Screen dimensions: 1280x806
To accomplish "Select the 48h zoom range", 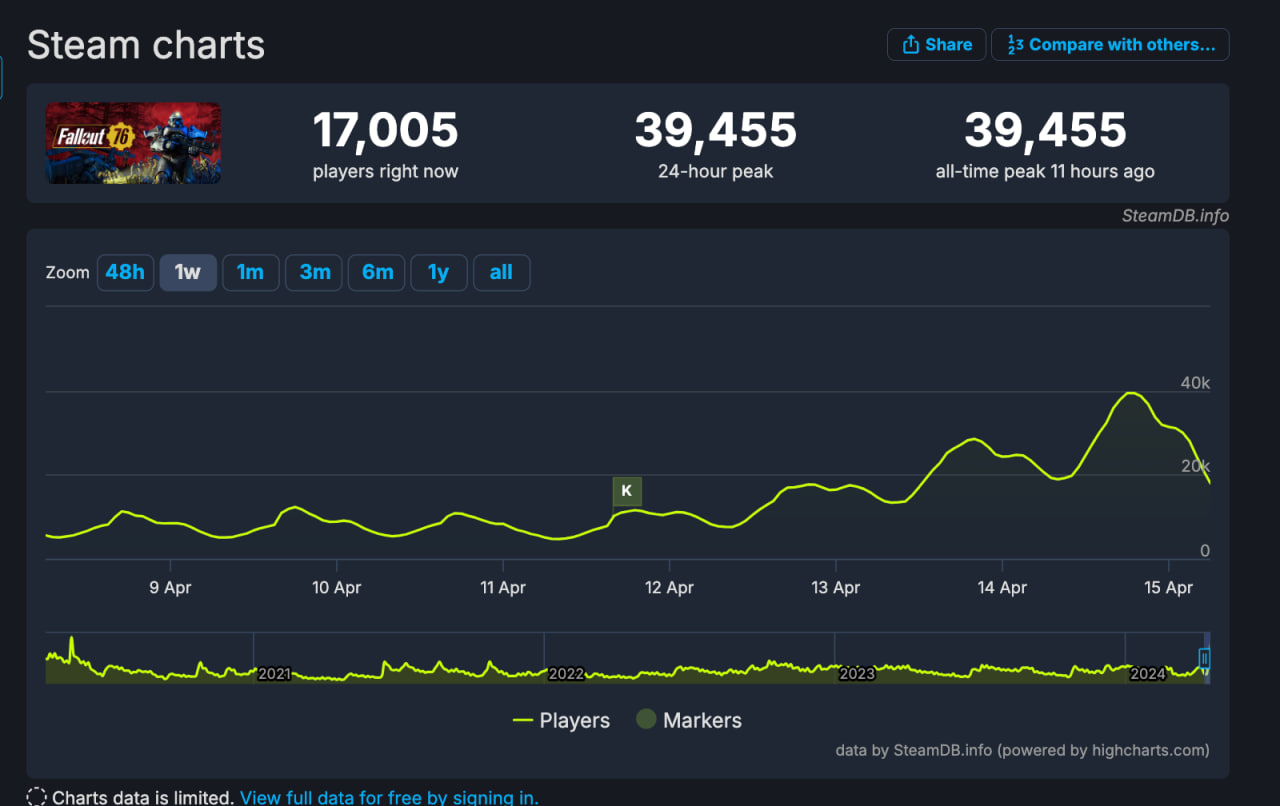I will pos(125,272).
